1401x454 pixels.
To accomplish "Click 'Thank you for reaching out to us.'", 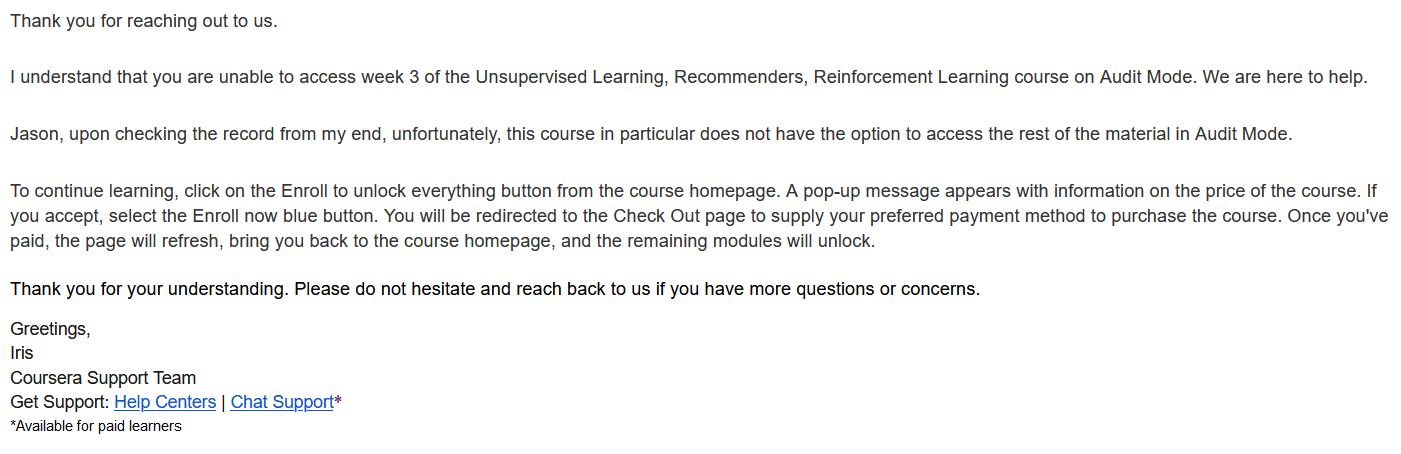I will coord(143,21).
